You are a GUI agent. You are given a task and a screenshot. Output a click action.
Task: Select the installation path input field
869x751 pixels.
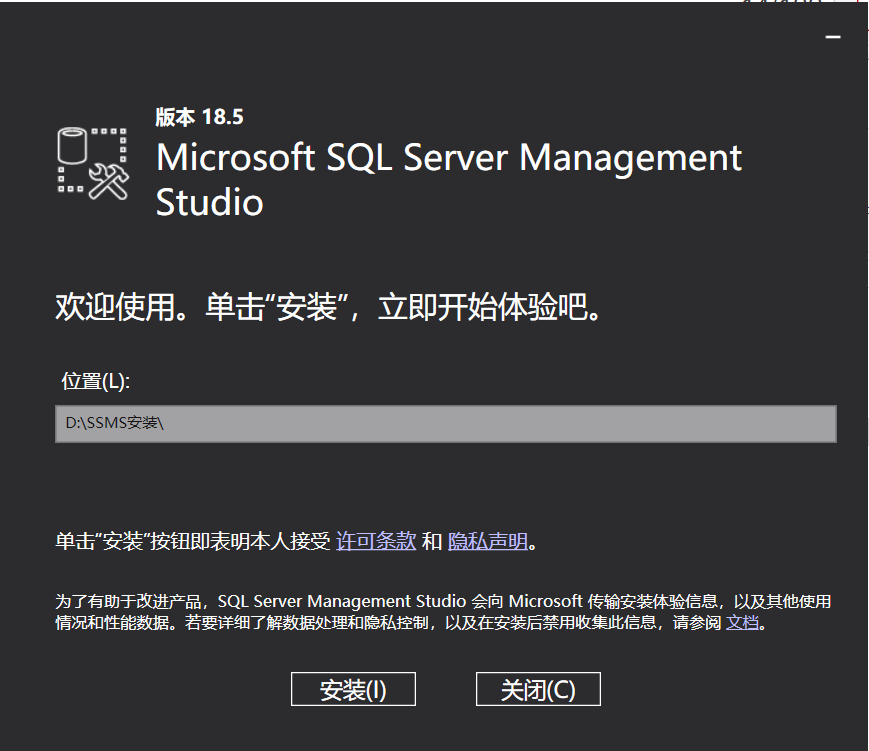(x=445, y=424)
